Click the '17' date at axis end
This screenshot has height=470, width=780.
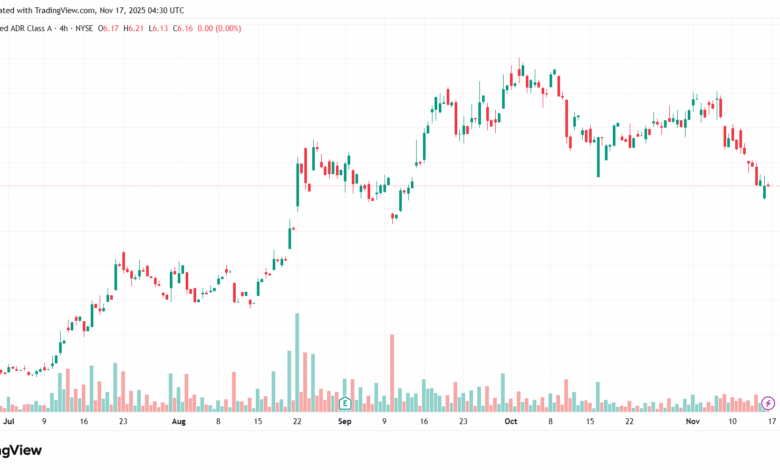(x=769, y=422)
